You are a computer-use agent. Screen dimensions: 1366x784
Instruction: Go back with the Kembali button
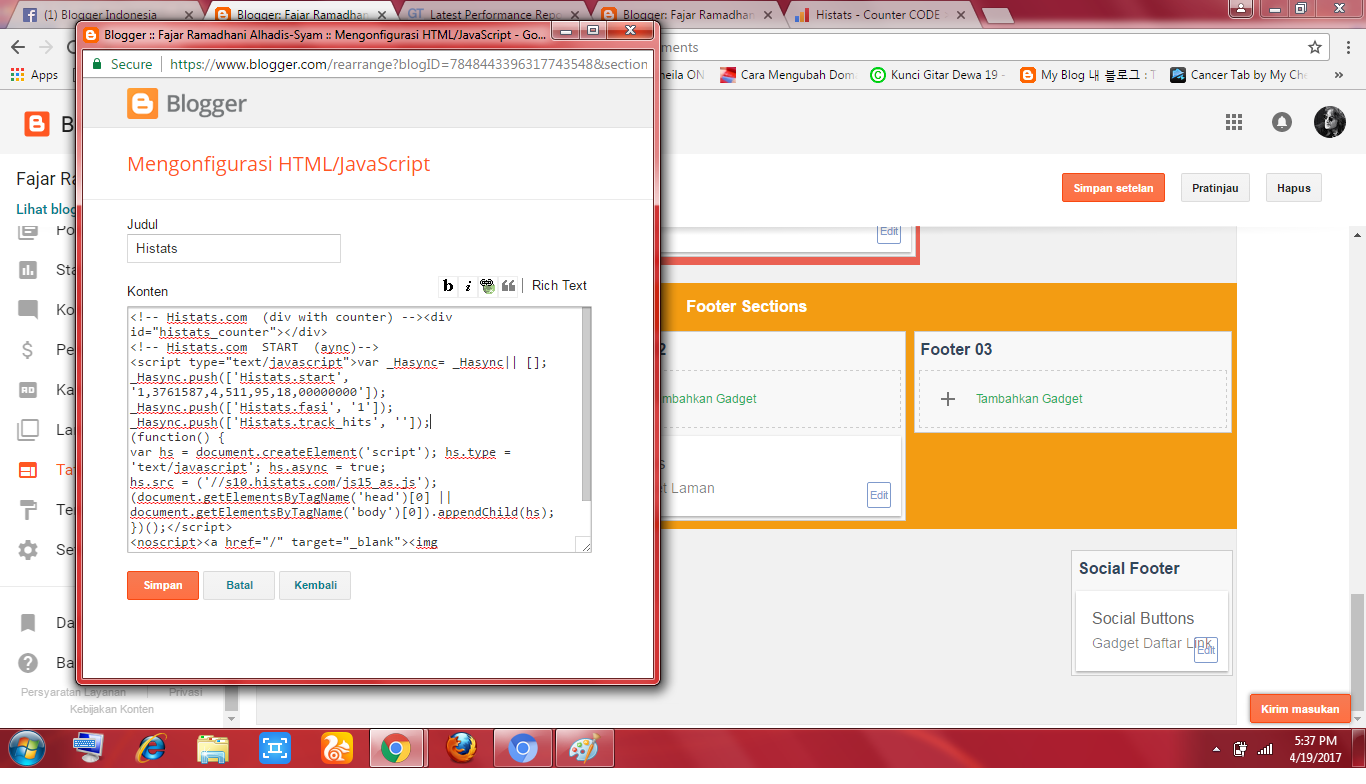click(315, 585)
